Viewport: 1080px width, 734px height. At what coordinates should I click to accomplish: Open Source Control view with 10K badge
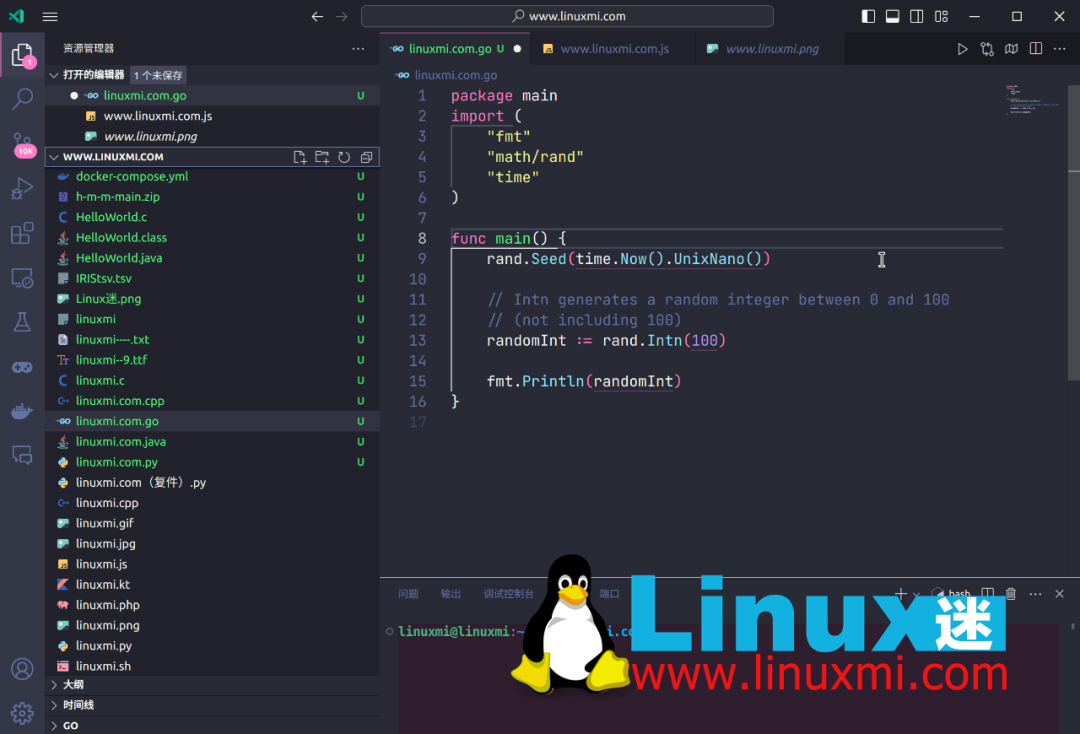click(x=22, y=145)
